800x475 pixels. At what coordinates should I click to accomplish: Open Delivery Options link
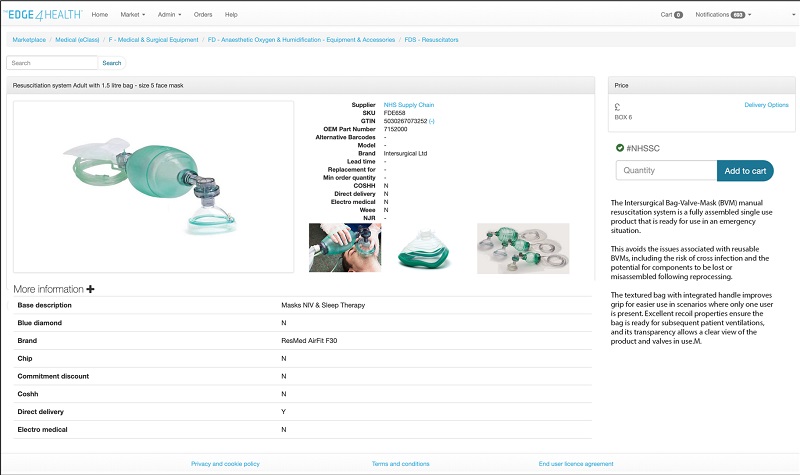coord(766,105)
